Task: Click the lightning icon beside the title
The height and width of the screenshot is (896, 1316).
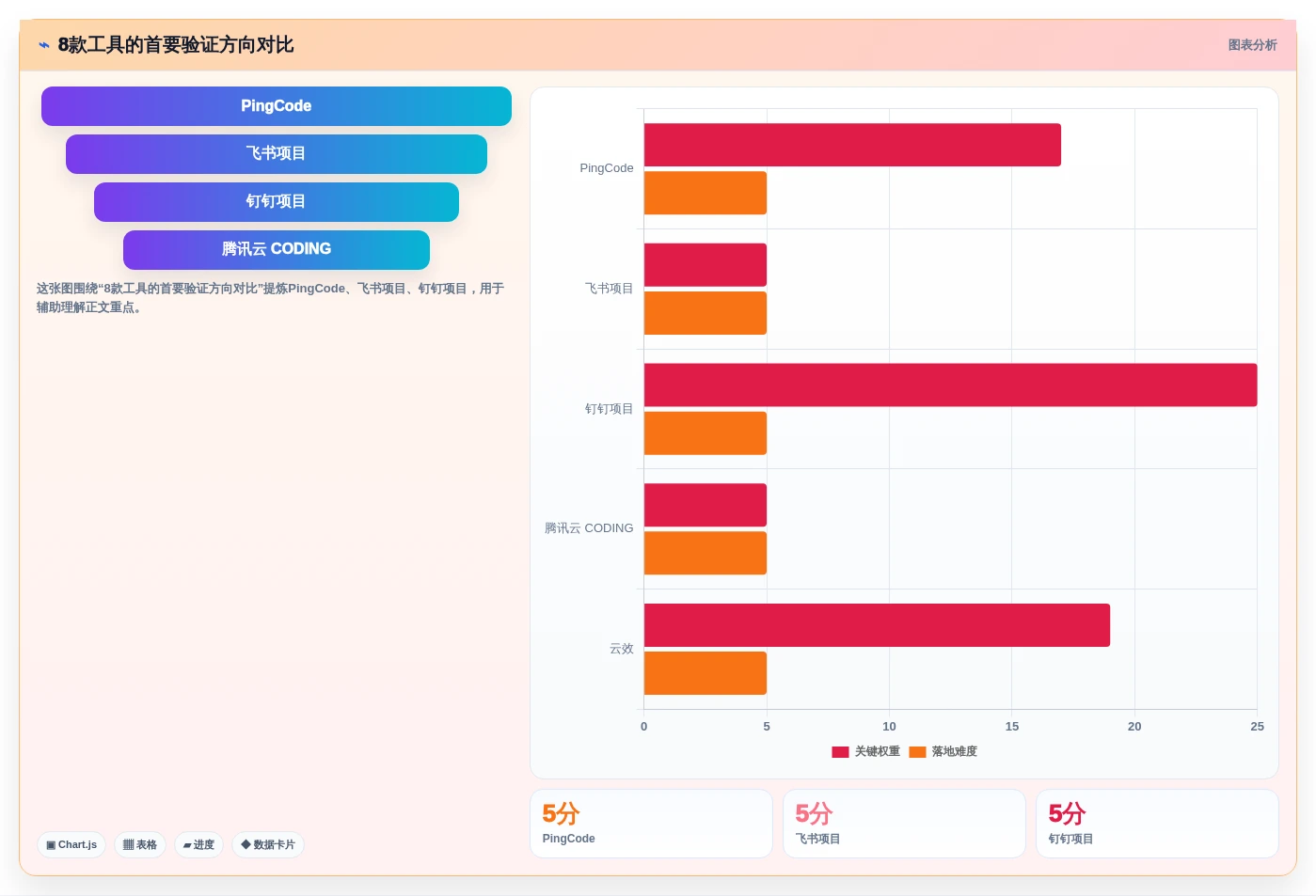Action: click(x=44, y=45)
